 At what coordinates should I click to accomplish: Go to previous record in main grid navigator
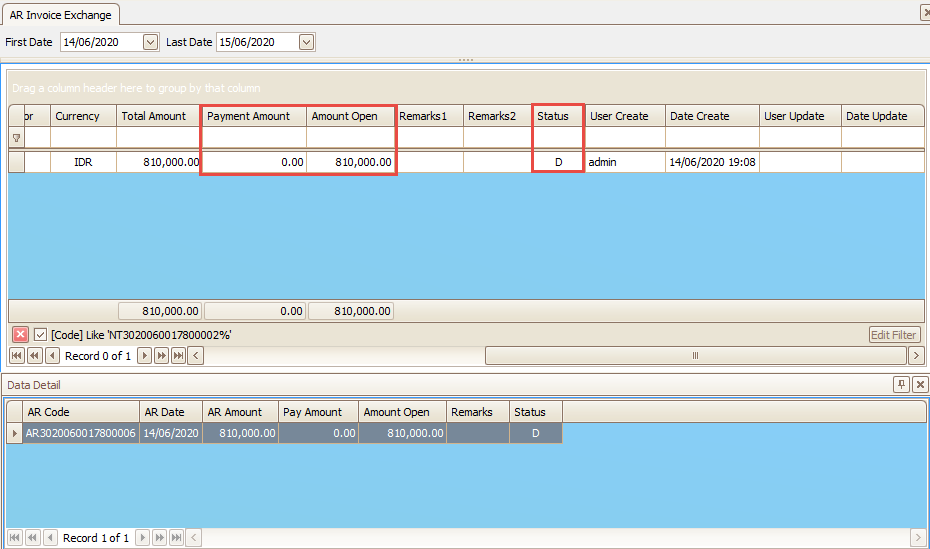point(53,356)
